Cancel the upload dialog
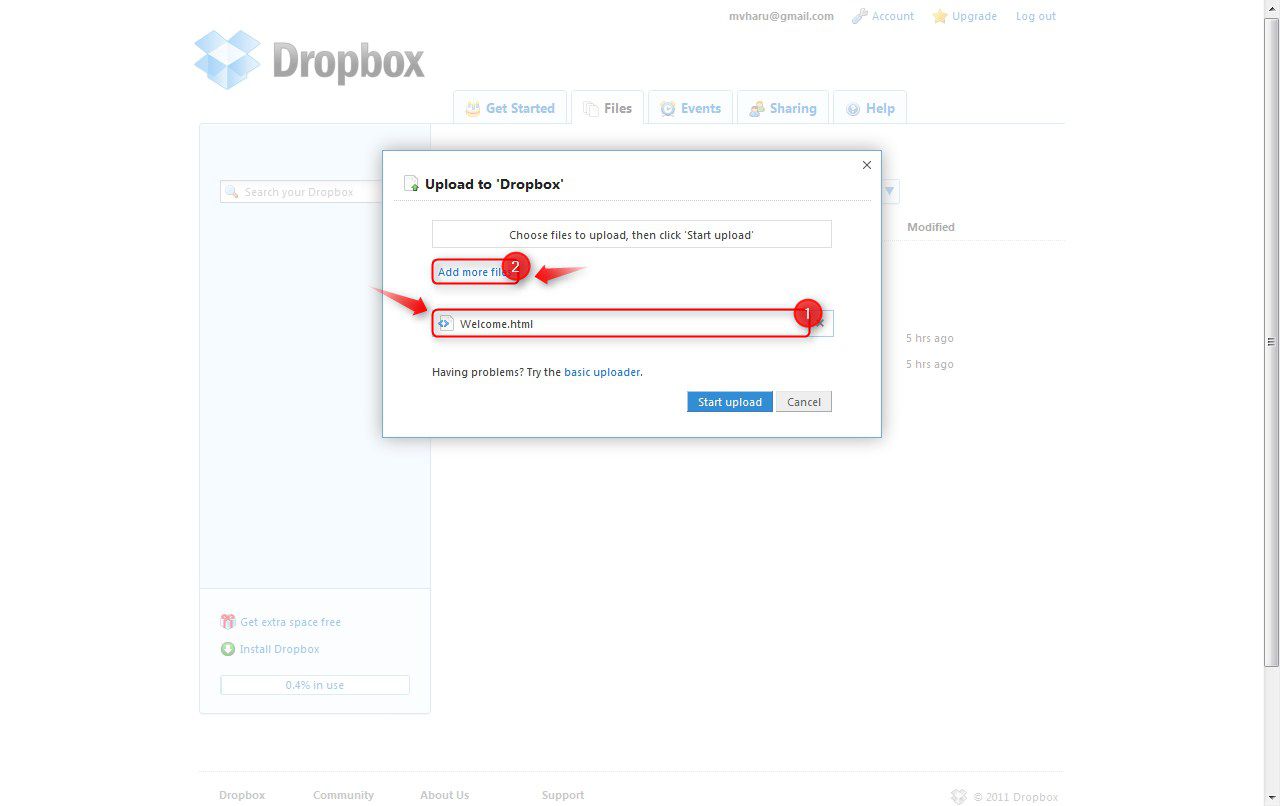This screenshot has height=806, width=1280. click(x=804, y=402)
